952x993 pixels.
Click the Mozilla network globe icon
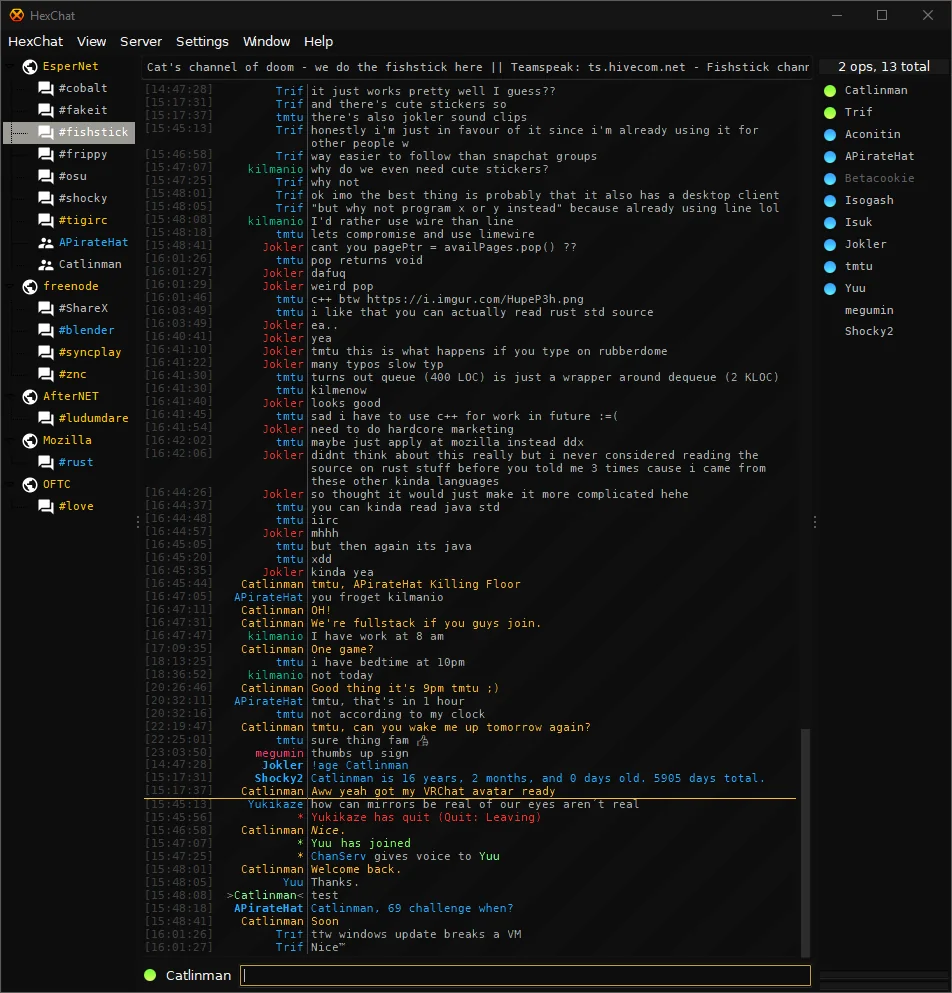pyautogui.click(x=30, y=441)
